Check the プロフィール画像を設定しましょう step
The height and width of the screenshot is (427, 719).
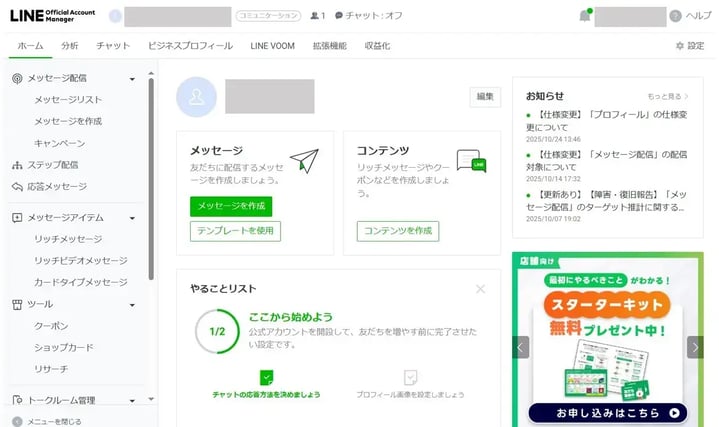pyautogui.click(x=410, y=378)
